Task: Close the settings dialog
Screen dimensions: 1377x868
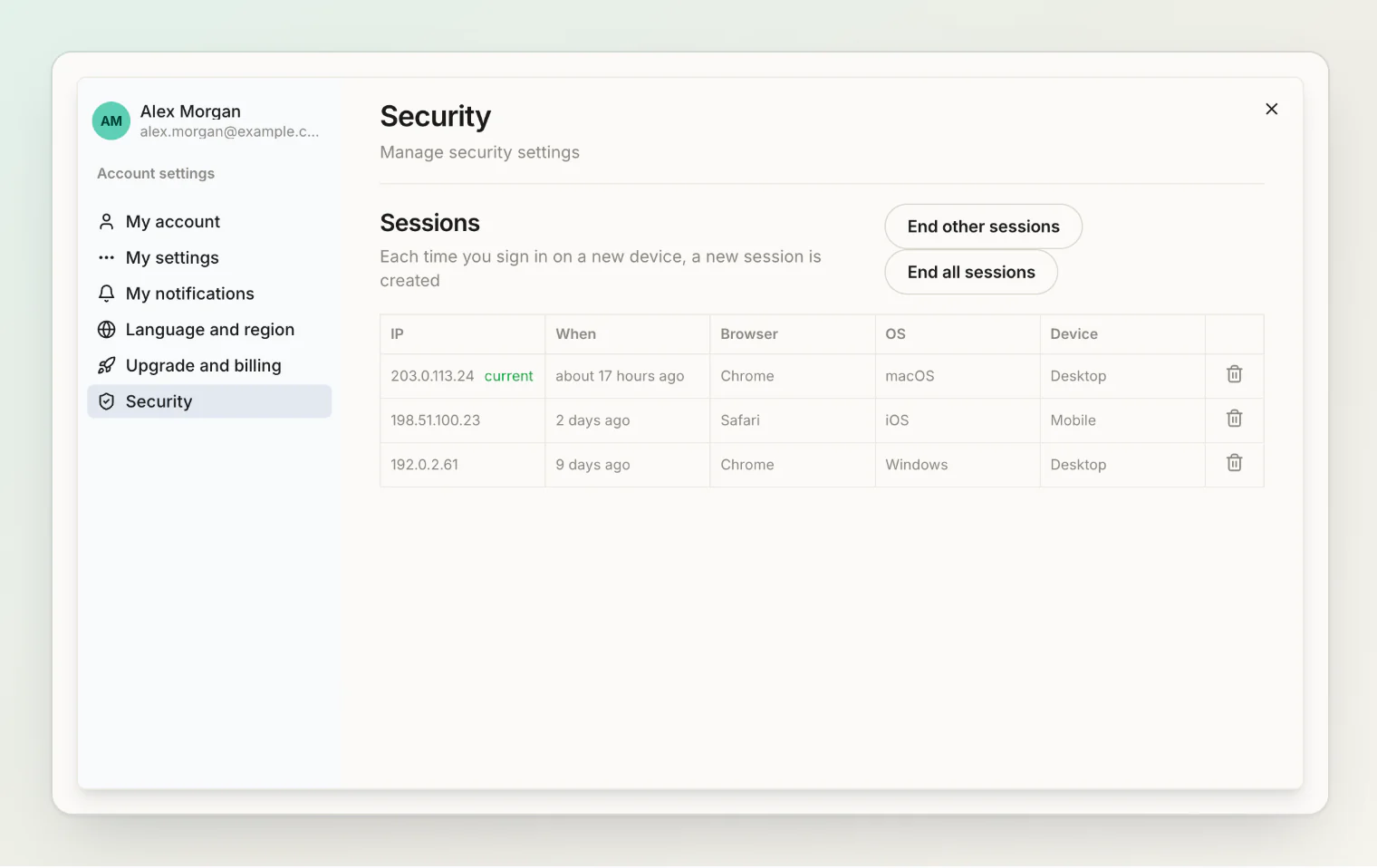Action: pos(1272,109)
